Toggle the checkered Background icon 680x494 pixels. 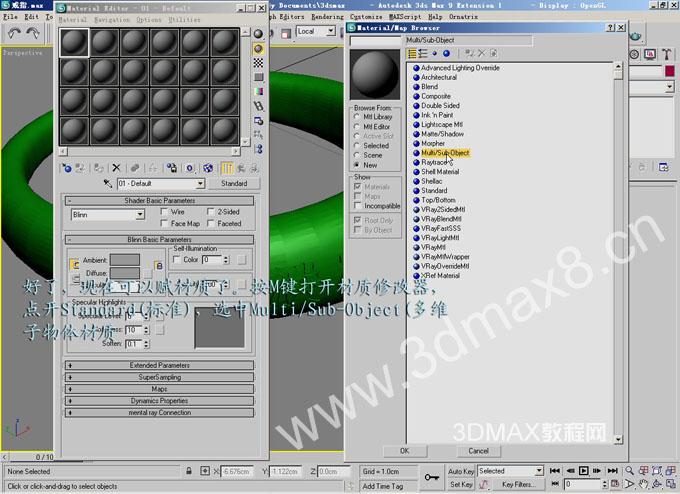click(x=259, y=62)
